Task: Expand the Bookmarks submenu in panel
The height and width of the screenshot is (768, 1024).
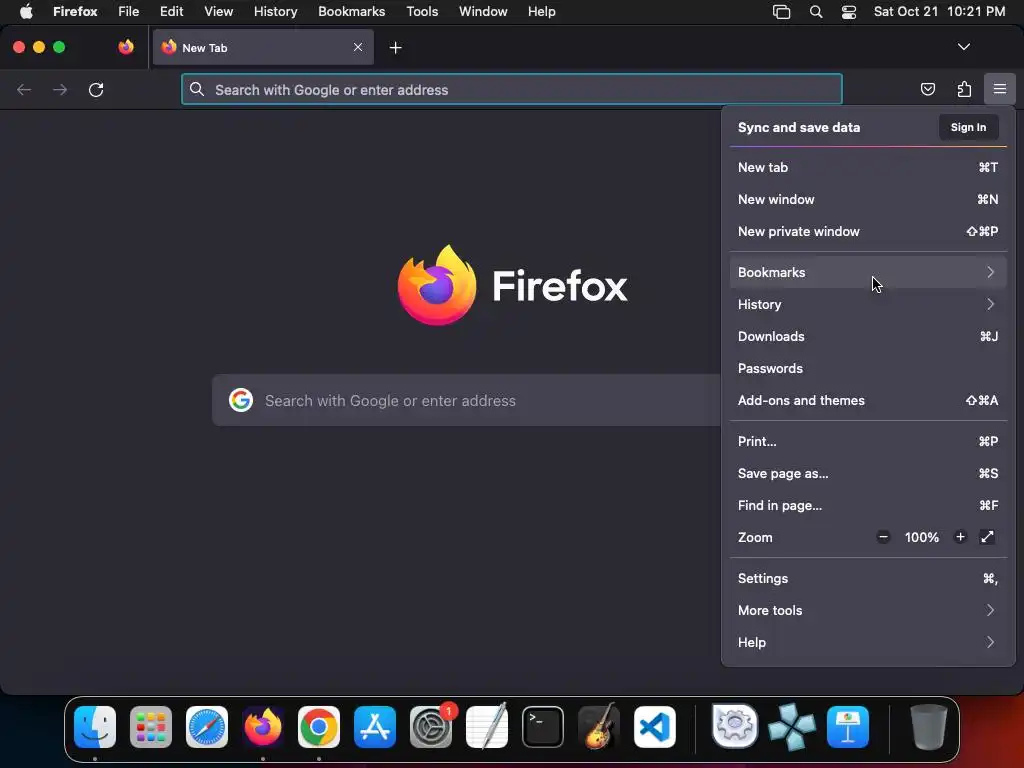Action: click(868, 272)
